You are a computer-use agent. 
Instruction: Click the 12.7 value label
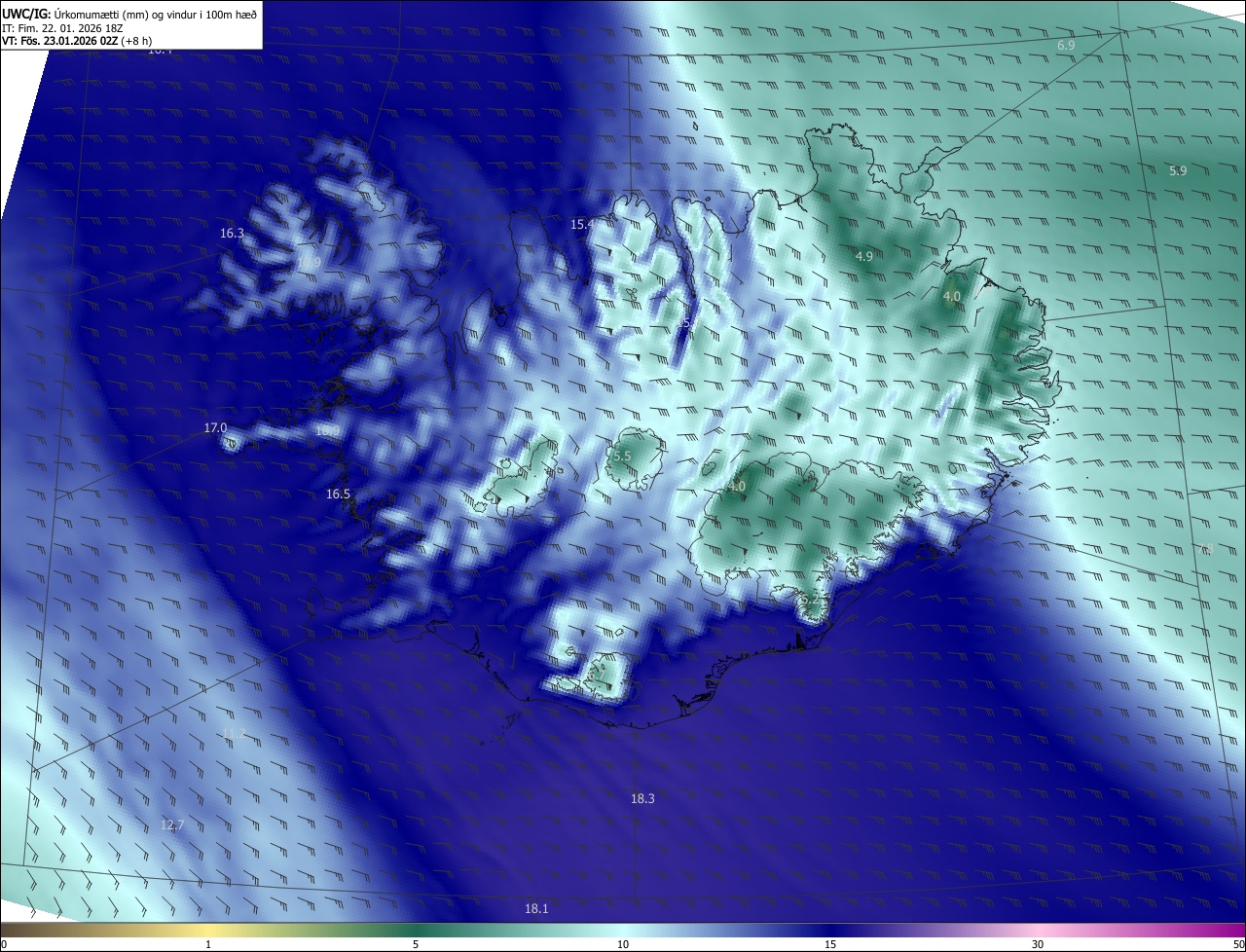pyautogui.click(x=172, y=824)
